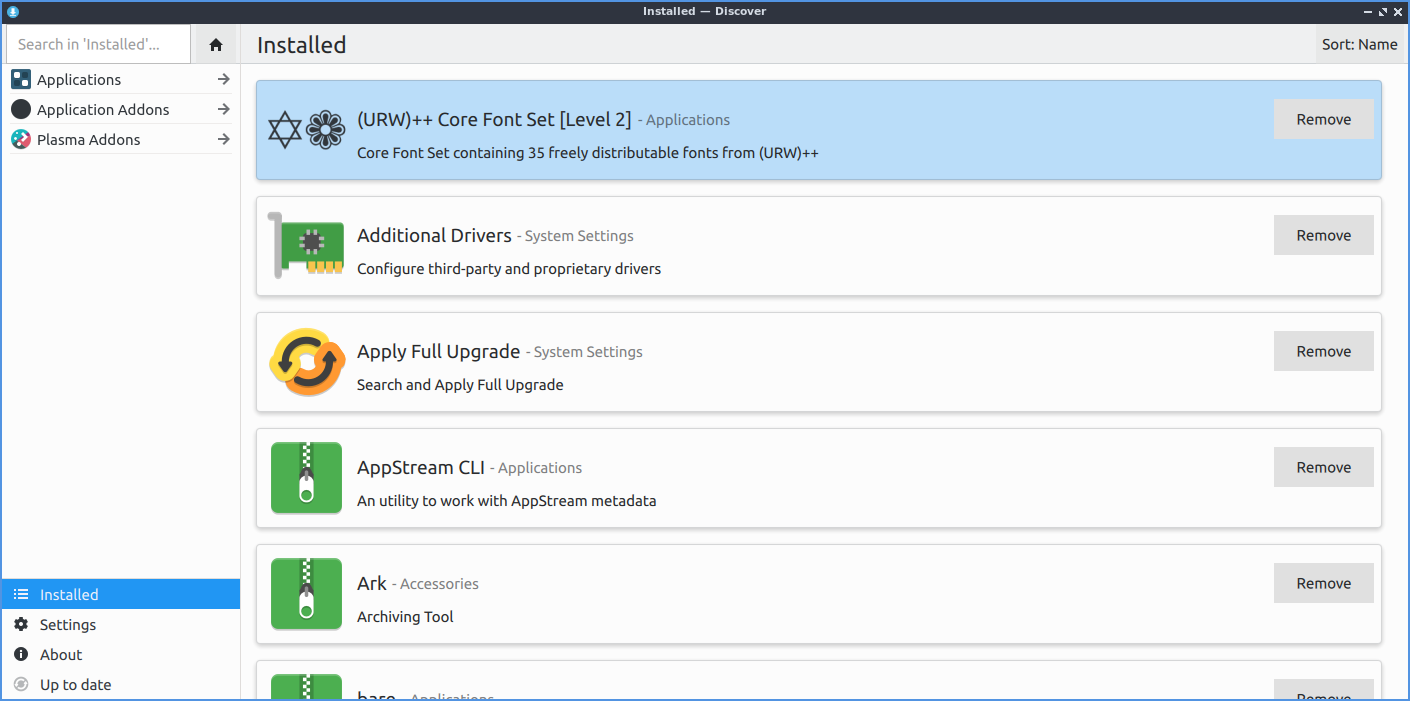Open the Installed sidebar tab
Viewport: 1410px width, 701px height.
(x=69, y=594)
